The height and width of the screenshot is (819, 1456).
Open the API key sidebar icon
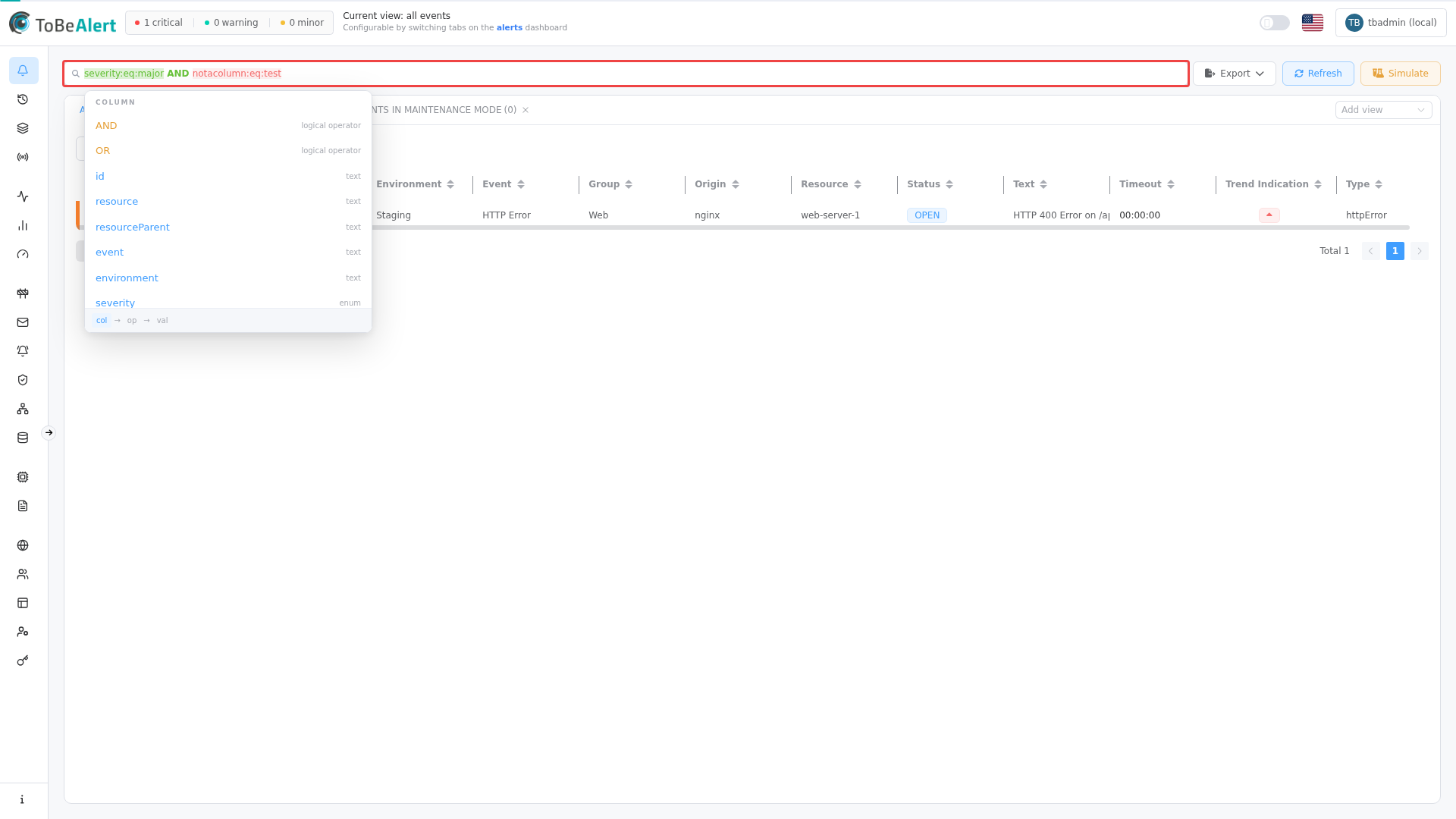[x=23, y=661]
